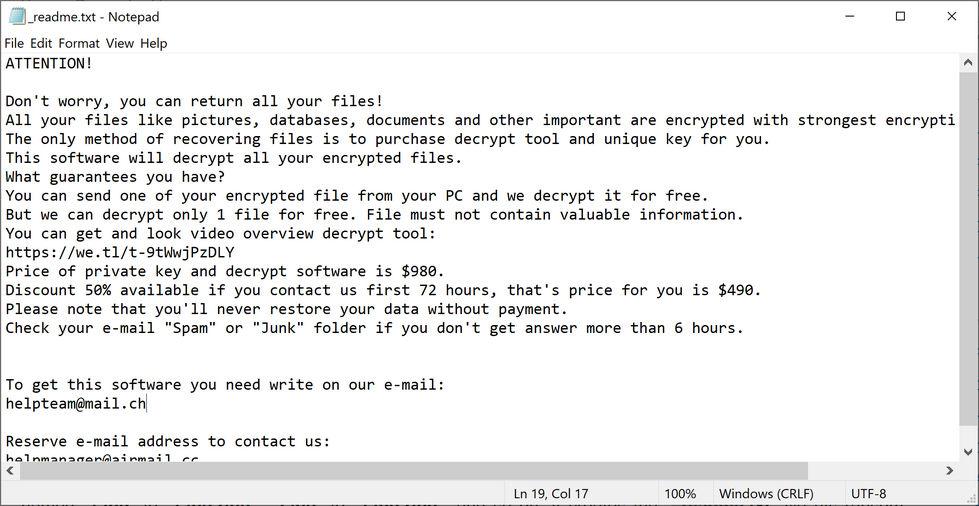This screenshot has height=506, width=979.
Task: Click the Notepad icon in title bar
Action: (16, 16)
